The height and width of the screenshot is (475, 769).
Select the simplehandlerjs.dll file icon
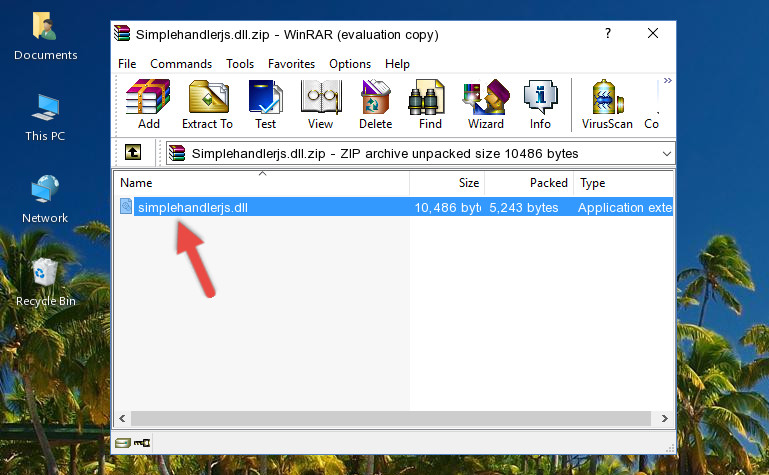click(x=126, y=206)
